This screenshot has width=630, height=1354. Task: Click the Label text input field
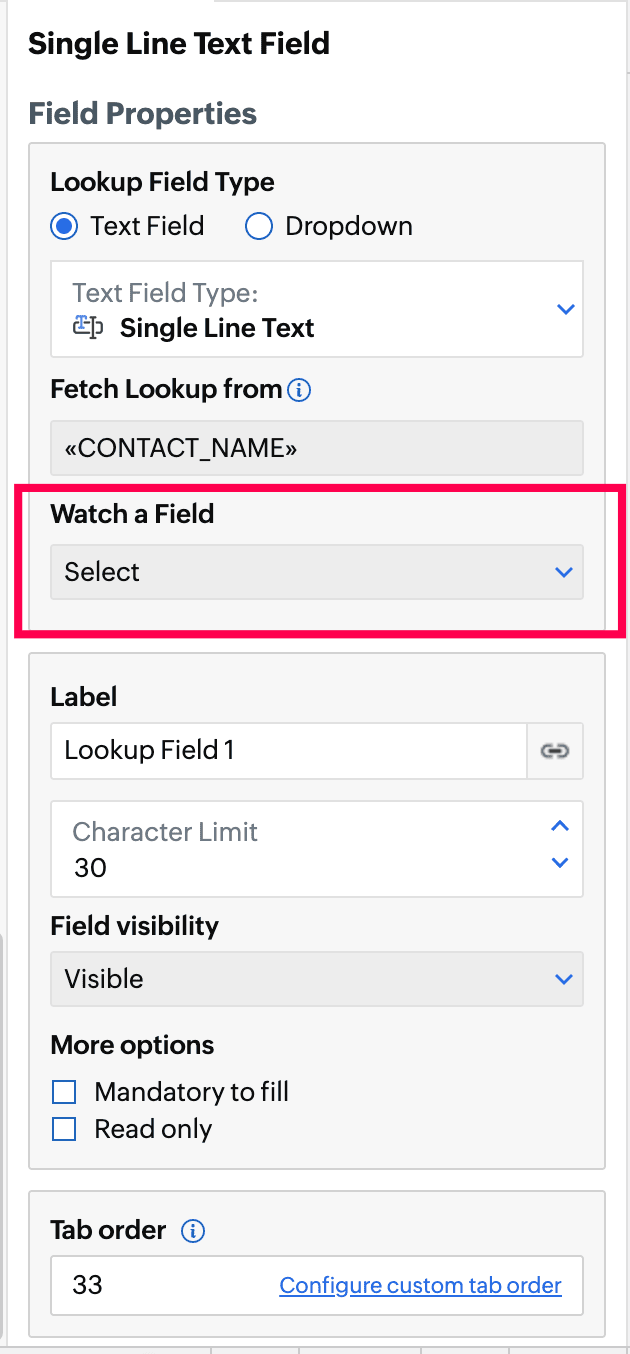coord(288,751)
